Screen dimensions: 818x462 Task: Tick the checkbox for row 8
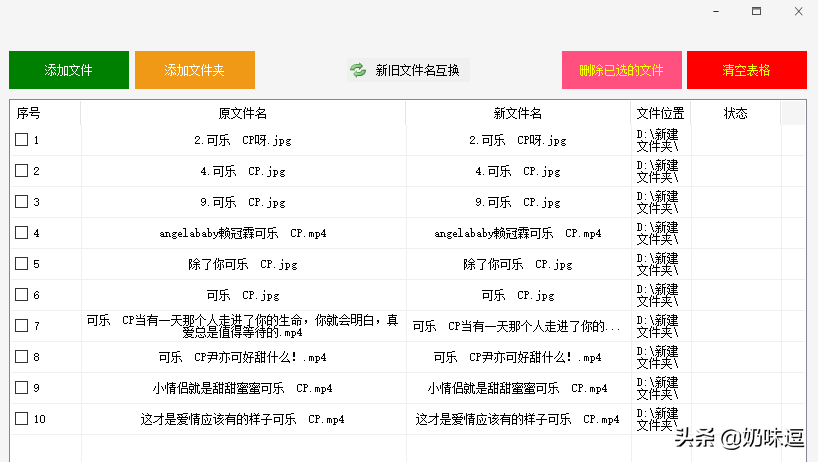pos(21,356)
